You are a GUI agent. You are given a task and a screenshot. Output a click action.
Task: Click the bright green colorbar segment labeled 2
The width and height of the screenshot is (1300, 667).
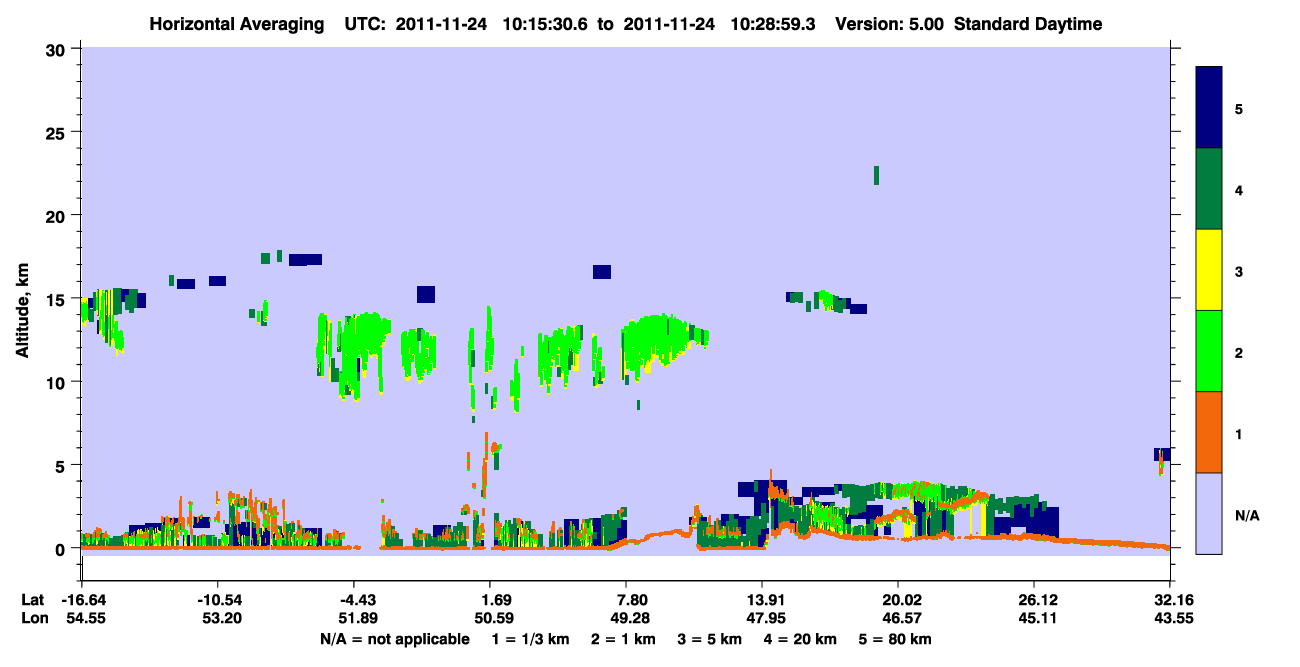point(1210,351)
